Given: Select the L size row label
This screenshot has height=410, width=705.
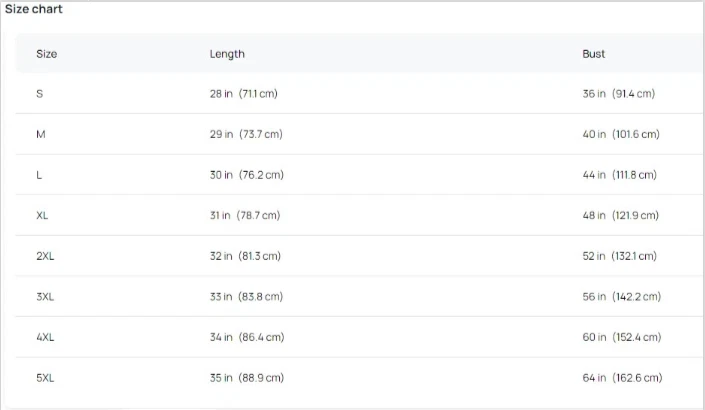Looking at the screenshot, I should [40, 175].
